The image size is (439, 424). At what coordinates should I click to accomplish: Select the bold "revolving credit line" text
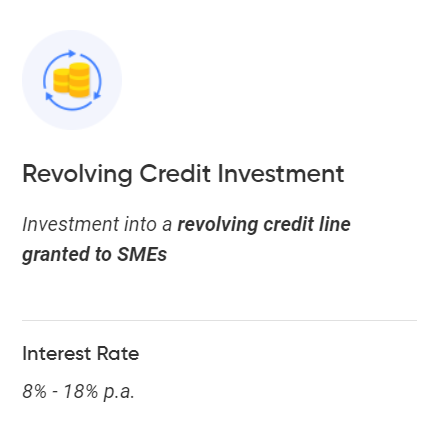tap(264, 225)
